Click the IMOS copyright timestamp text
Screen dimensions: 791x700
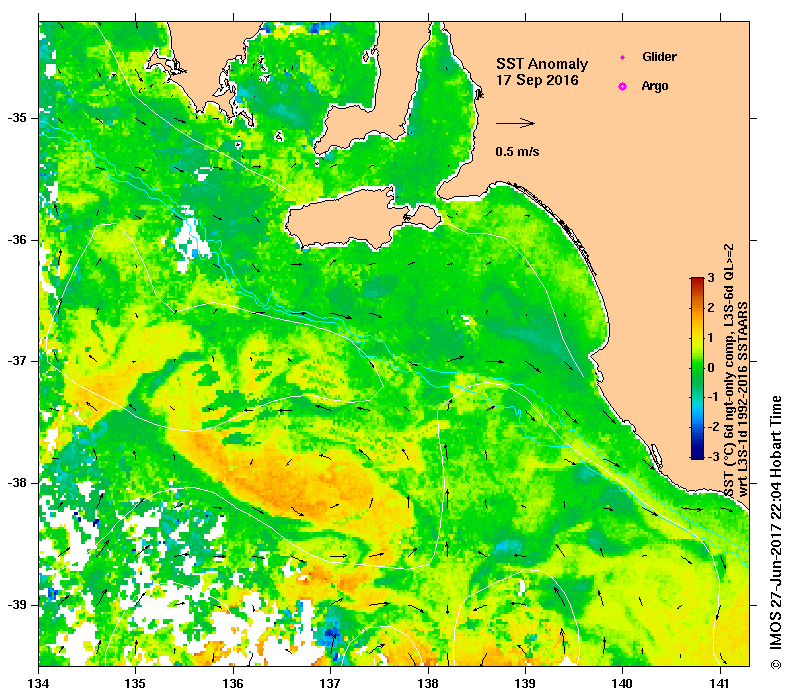(x=775, y=532)
